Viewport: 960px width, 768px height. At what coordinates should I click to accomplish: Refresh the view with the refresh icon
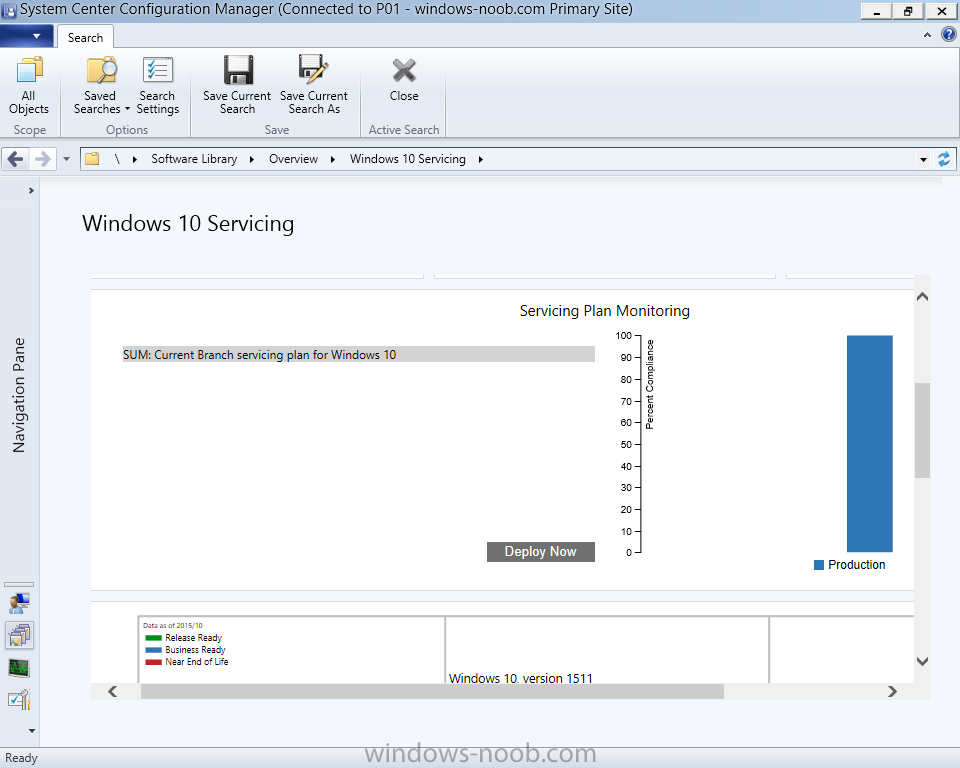tap(944, 159)
